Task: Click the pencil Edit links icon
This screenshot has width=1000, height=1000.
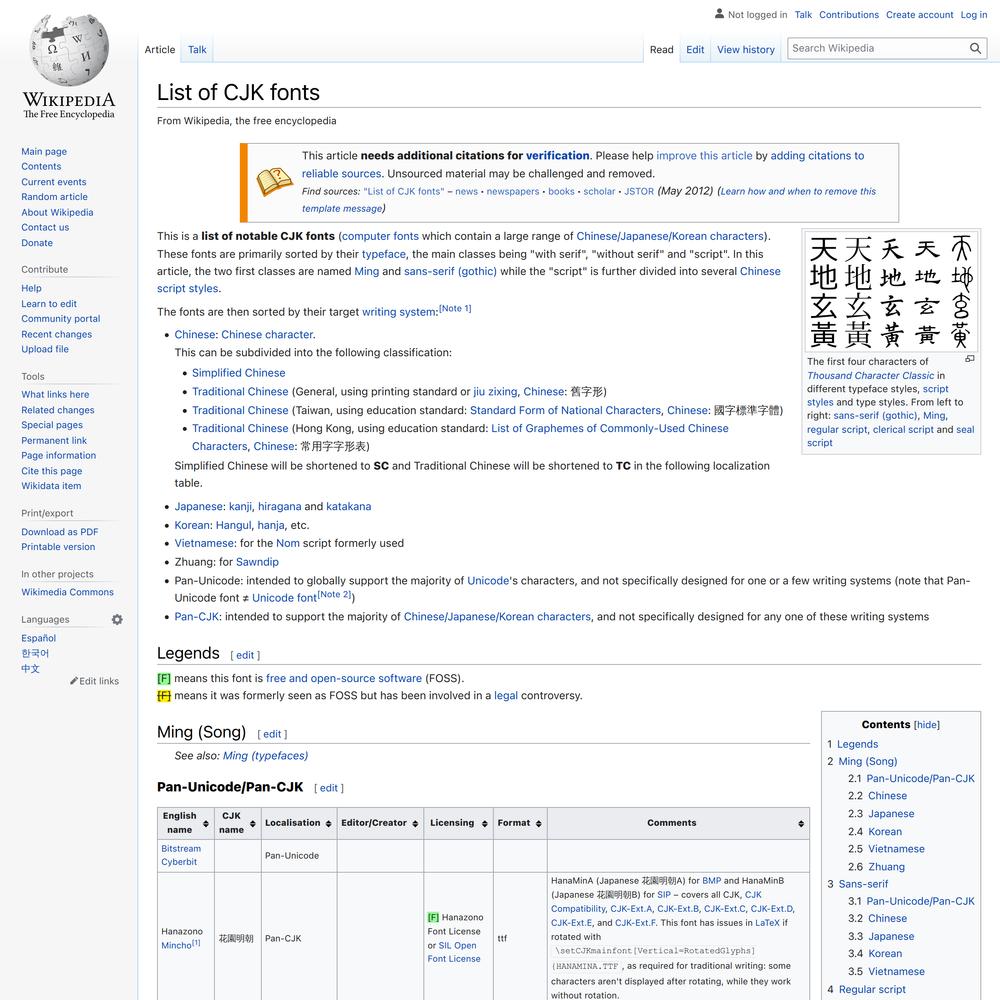Action: click(x=74, y=681)
